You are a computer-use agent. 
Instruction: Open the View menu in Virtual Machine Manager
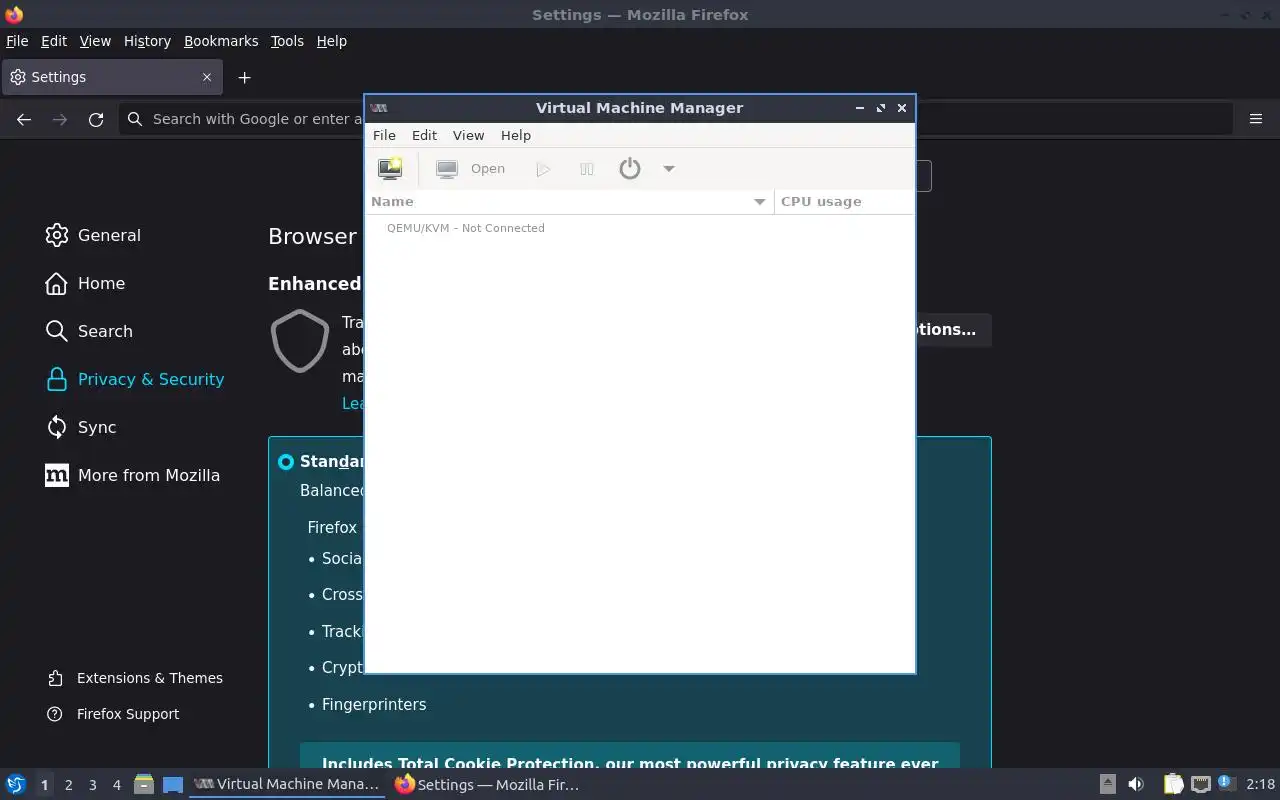[x=468, y=135]
